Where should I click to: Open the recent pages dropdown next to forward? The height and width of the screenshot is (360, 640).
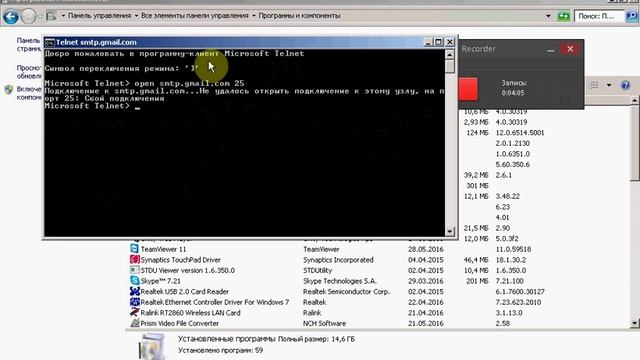click(40, 17)
